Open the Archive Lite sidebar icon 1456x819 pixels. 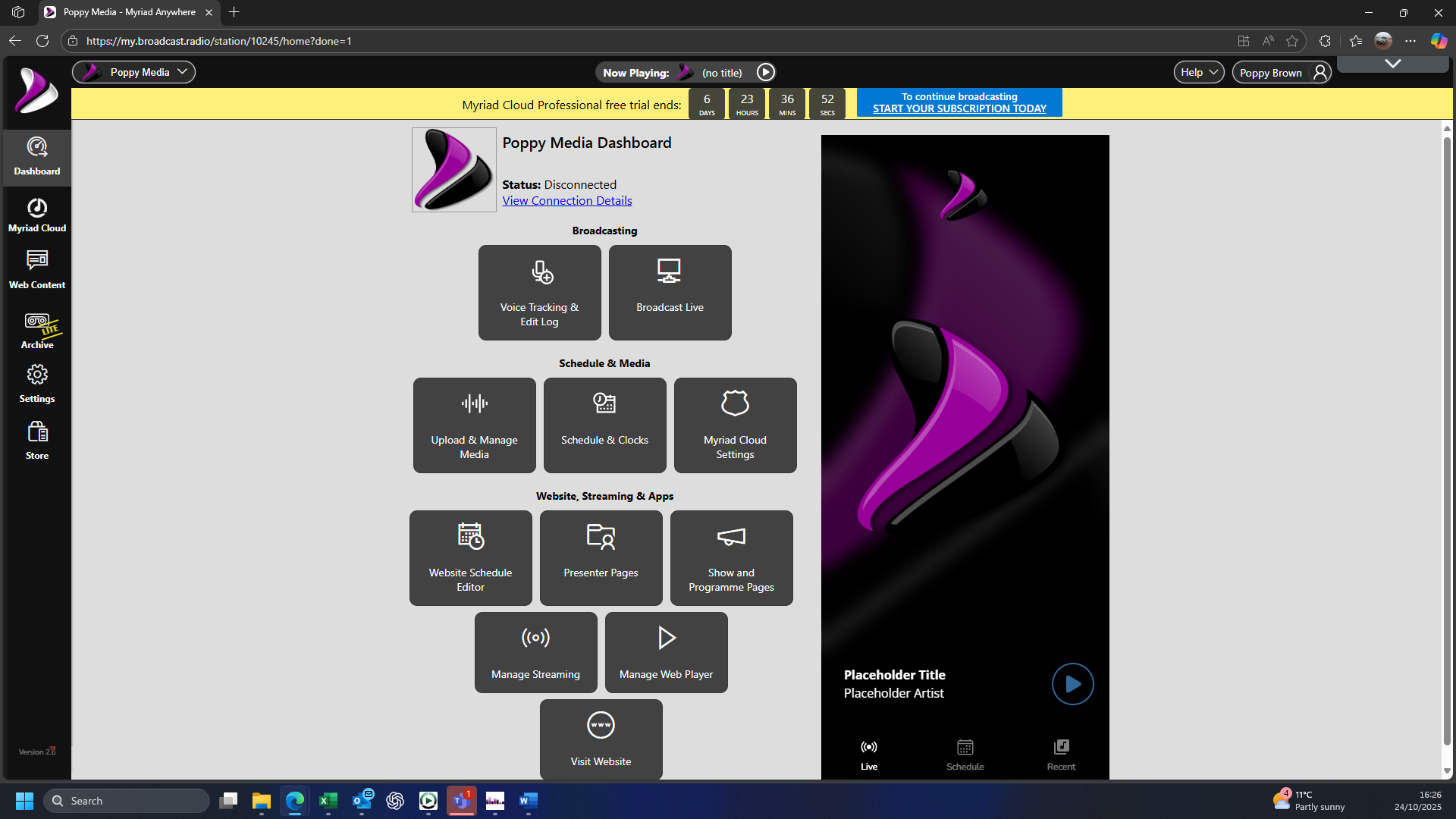tap(36, 331)
